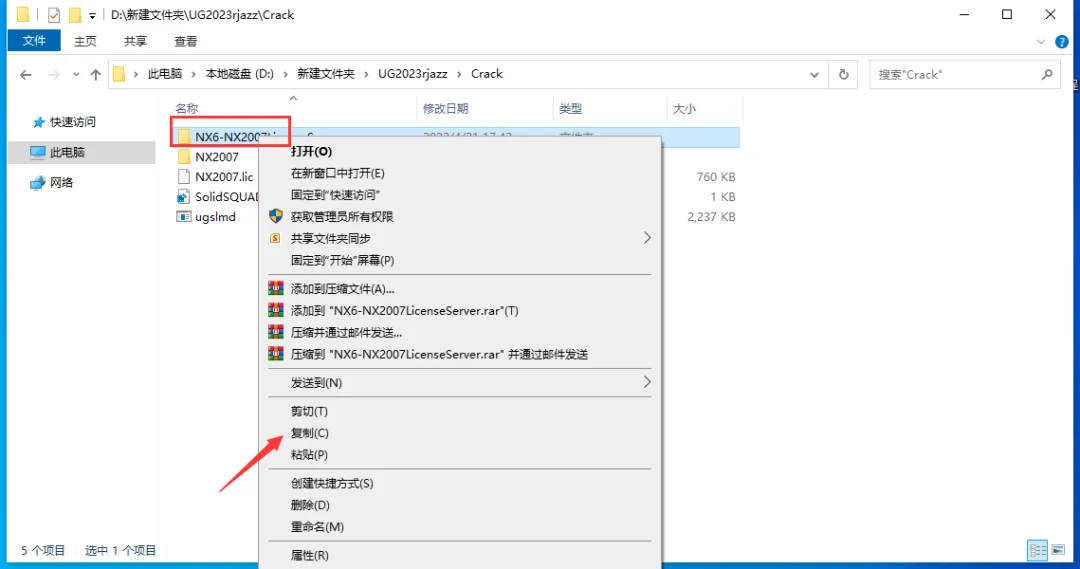The image size is (1080, 569).
Task: Expand the address bar history dropdown
Action: (x=814, y=74)
